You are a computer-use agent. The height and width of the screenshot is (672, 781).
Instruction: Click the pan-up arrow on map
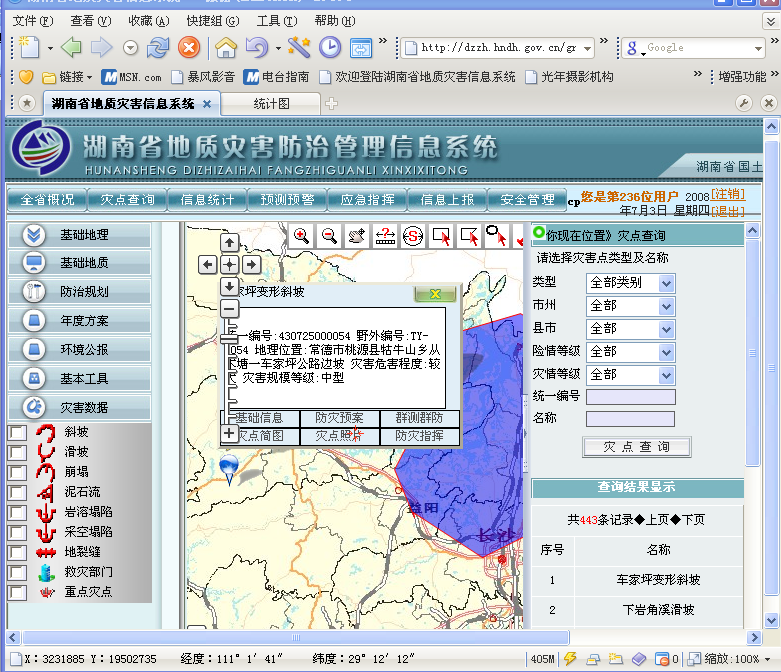(x=229, y=243)
